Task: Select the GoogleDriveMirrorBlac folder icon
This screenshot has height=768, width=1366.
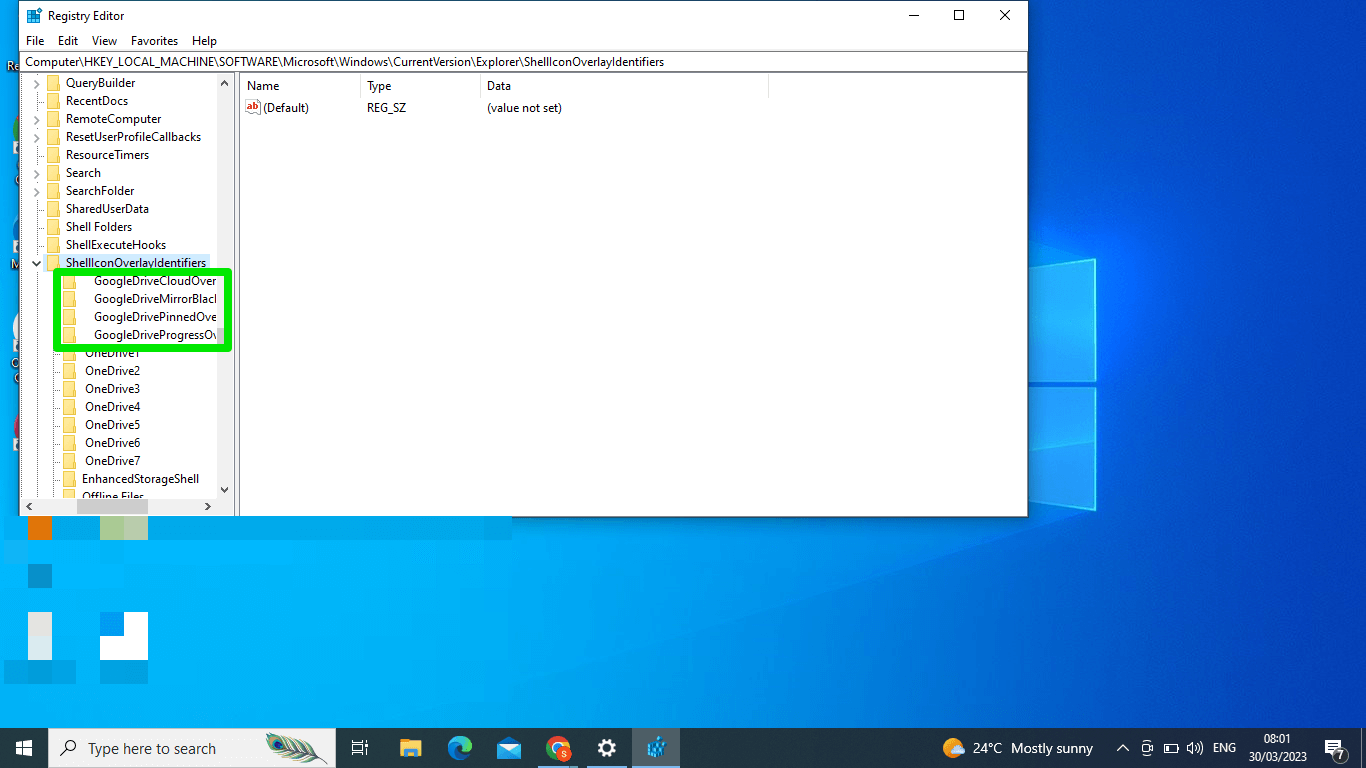Action: tap(69, 299)
